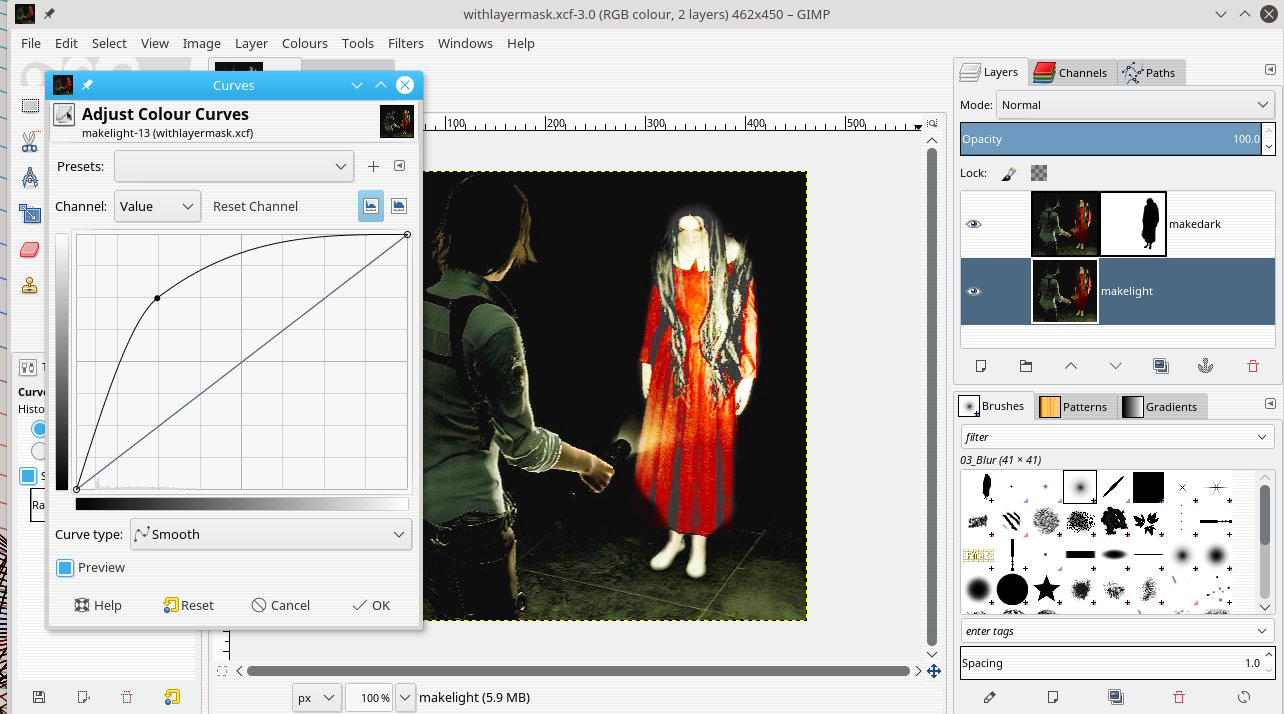Viewport: 1284px width, 714px height.
Task: Toggle the Quick Mask at canvas corner
Action: tap(222, 670)
